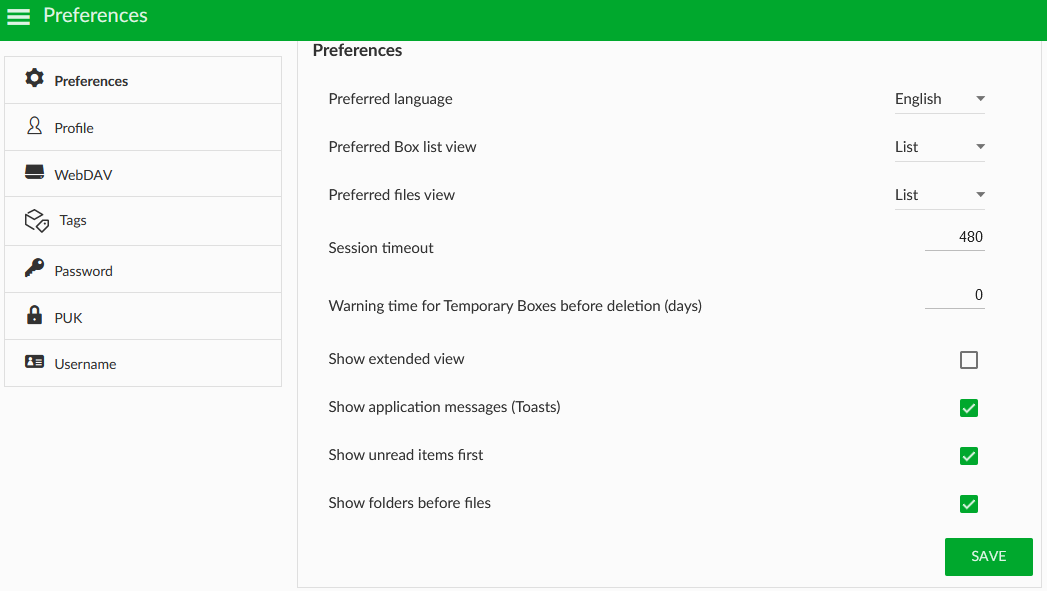
Task: Enable the Show extended view checkbox
Action: pos(969,360)
